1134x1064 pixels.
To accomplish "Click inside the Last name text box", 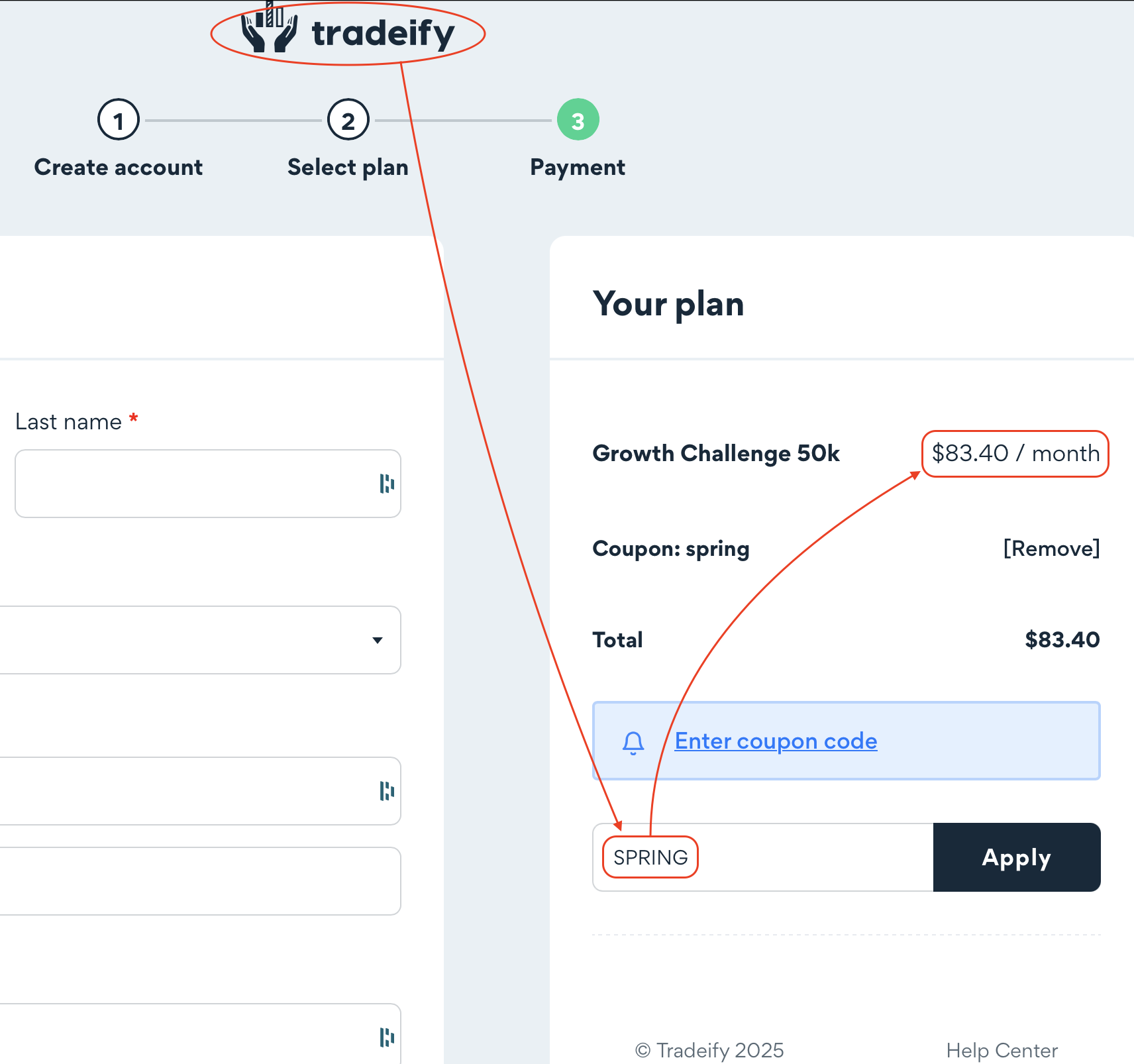I will pyautogui.click(x=199, y=484).
